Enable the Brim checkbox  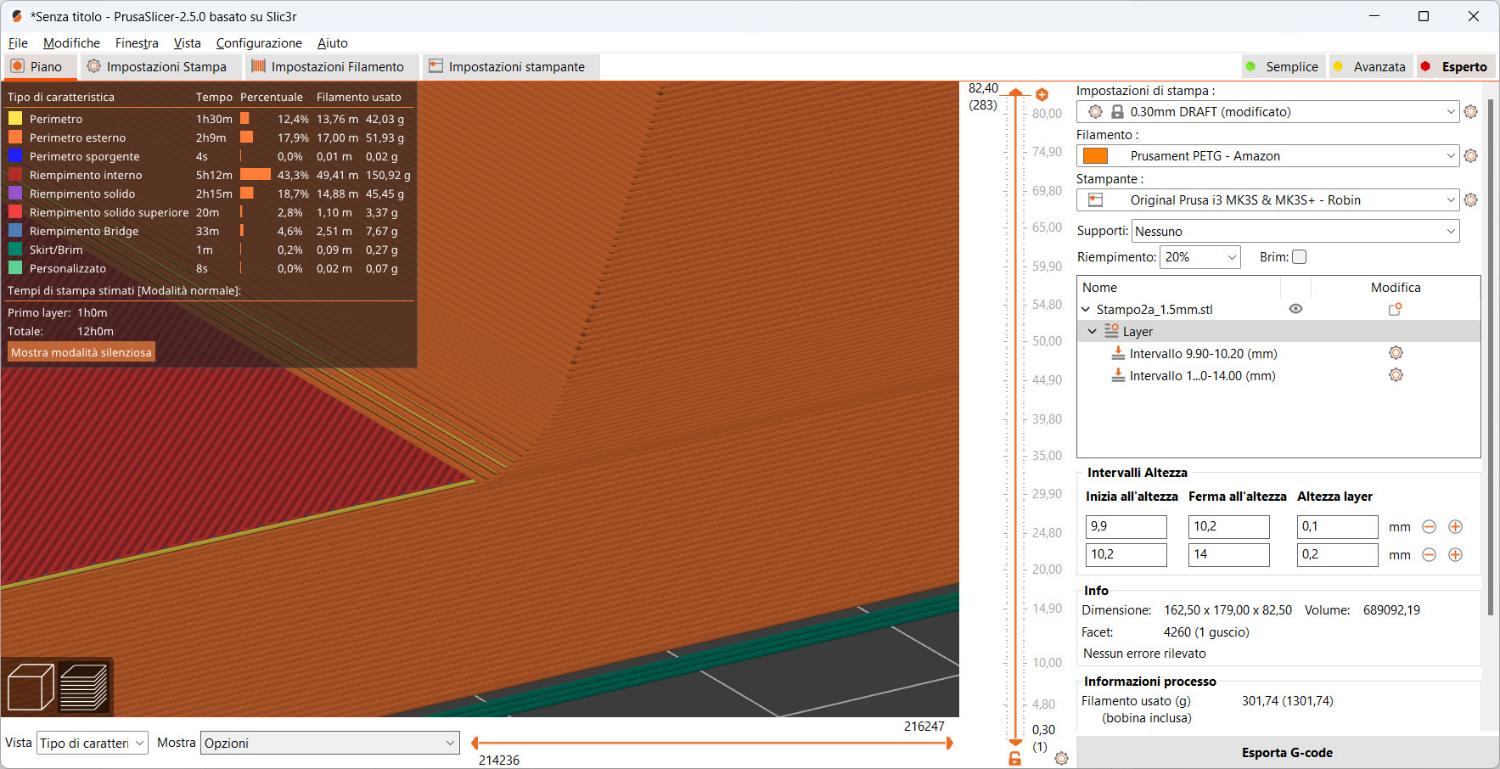1299,257
